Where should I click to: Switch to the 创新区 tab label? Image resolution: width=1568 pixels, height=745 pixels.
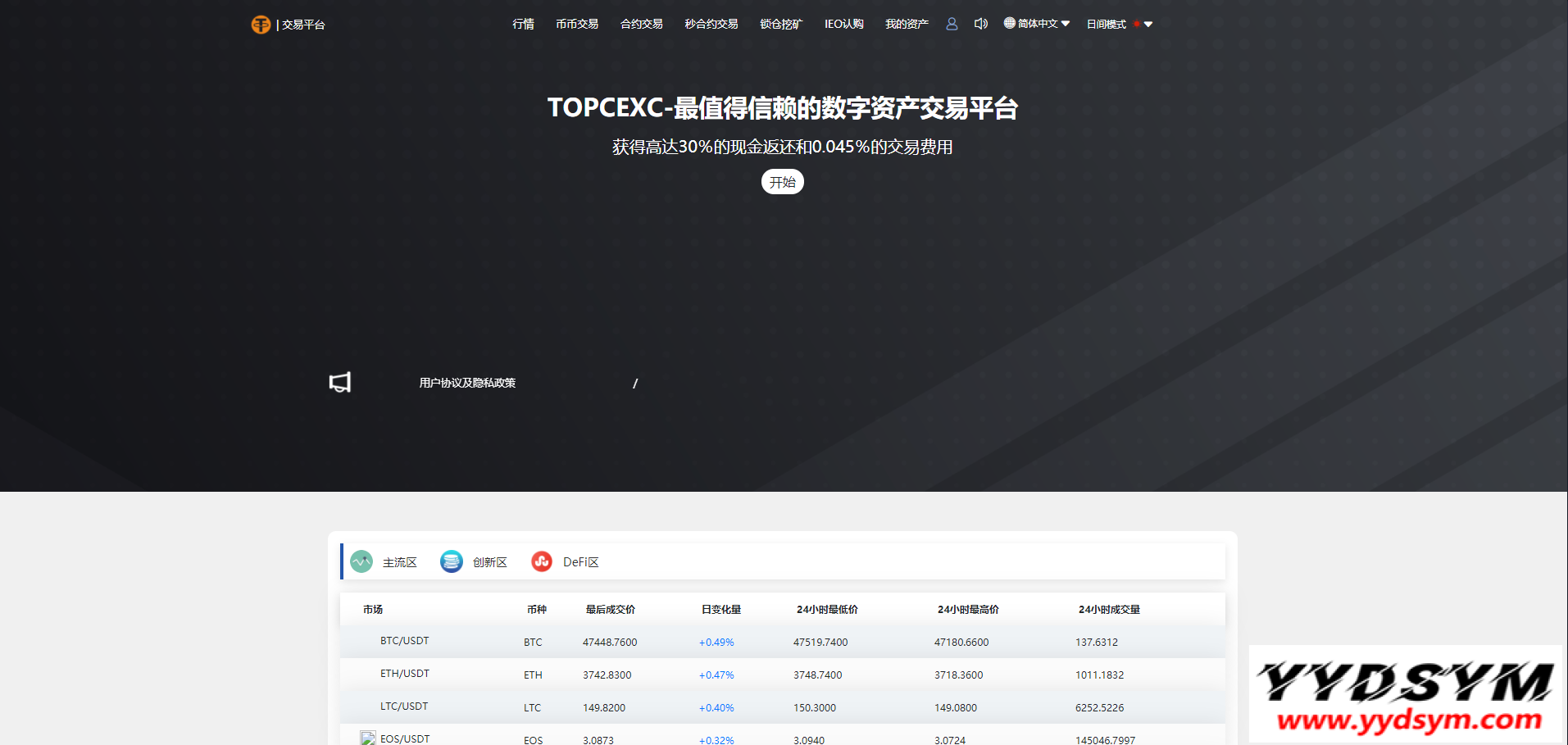point(489,562)
